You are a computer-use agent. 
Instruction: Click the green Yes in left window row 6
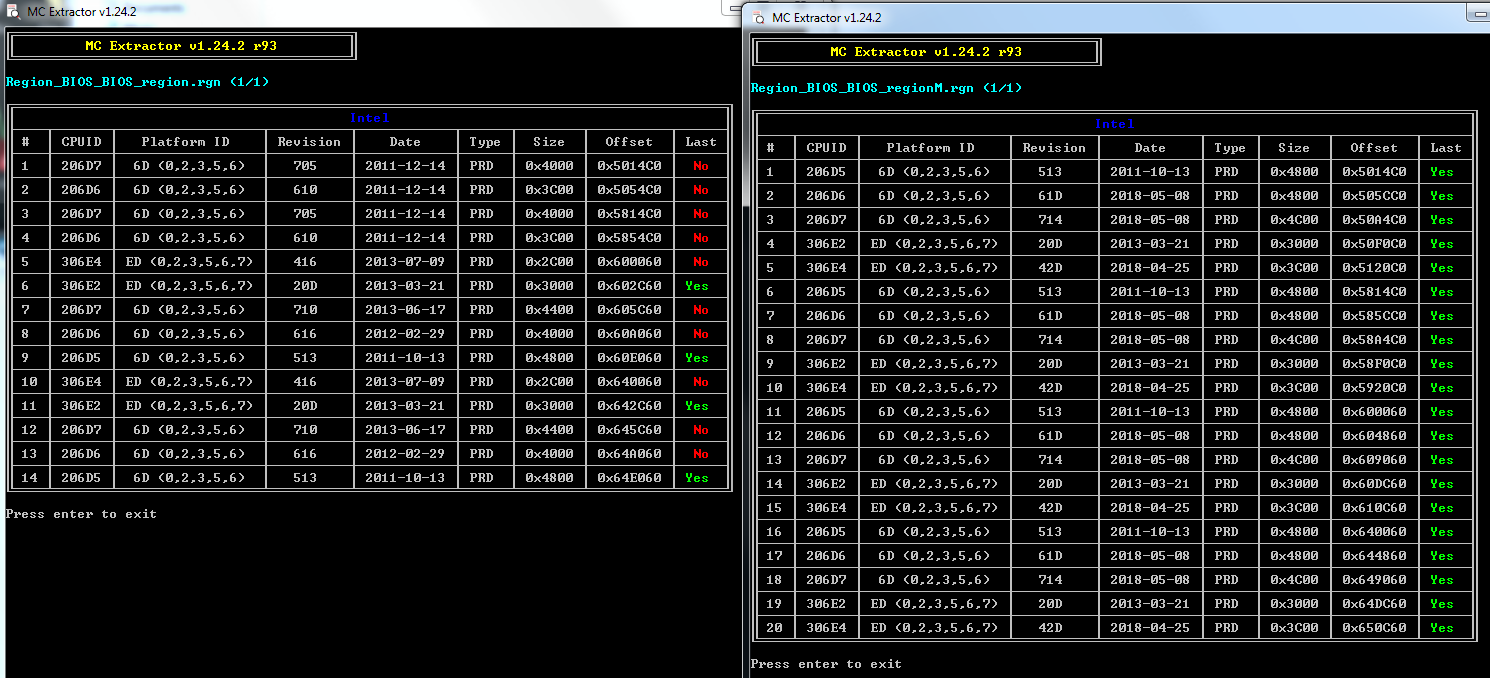697,286
